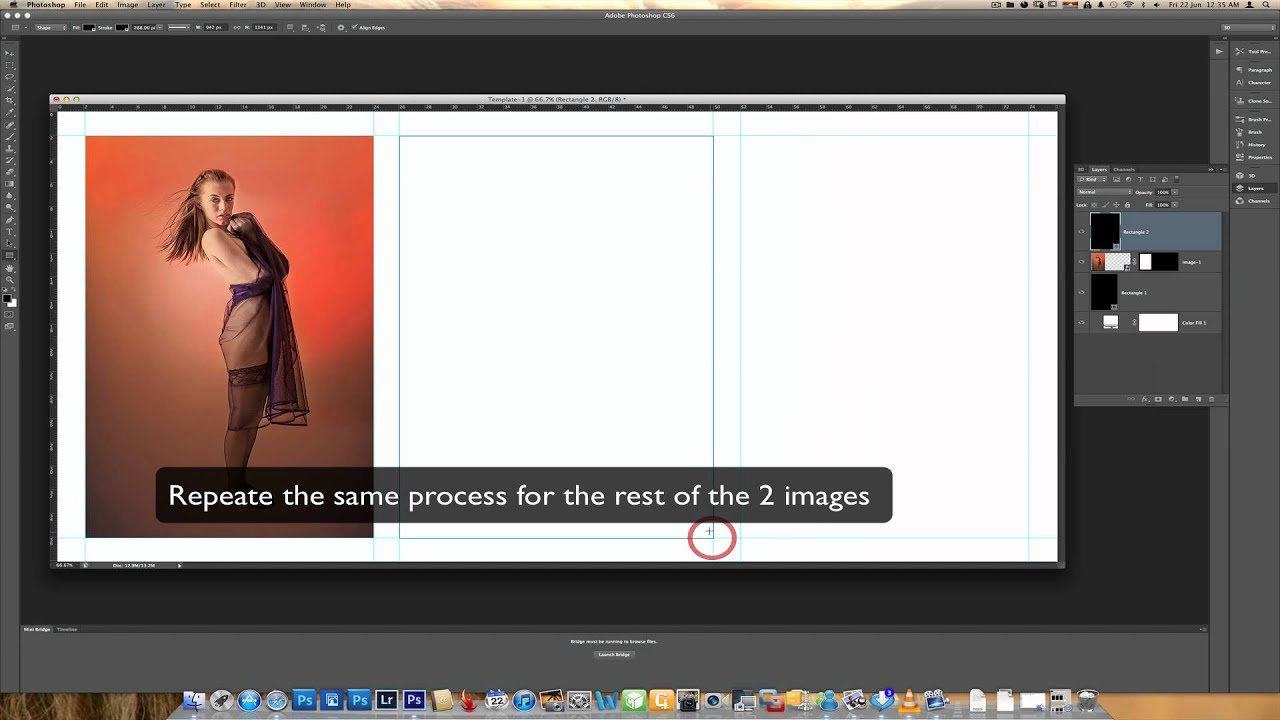Viewport: 1280px width, 720px height.
Task: Expand the collapsed panel dock arrow
Action: (1218, 51)
